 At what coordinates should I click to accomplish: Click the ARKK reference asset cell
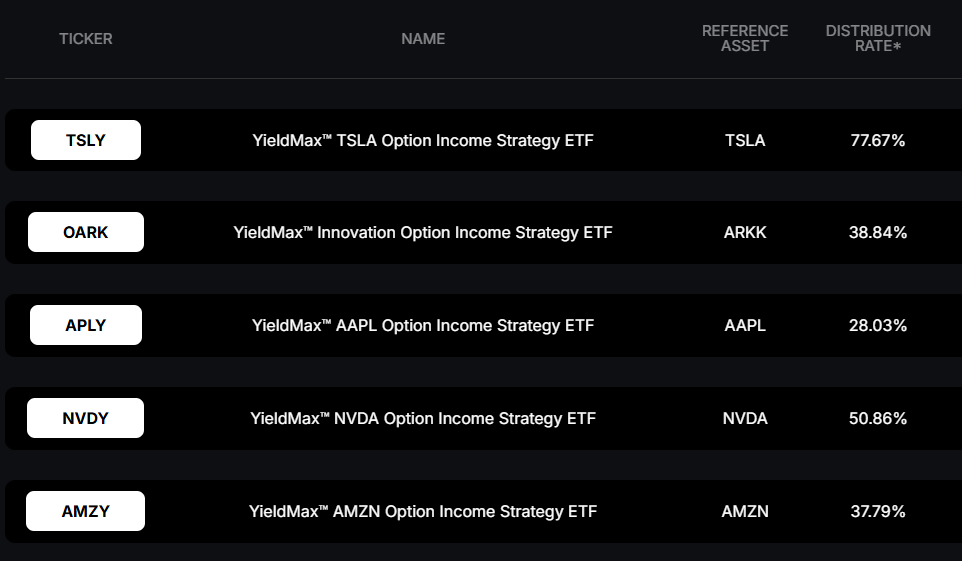745,233
